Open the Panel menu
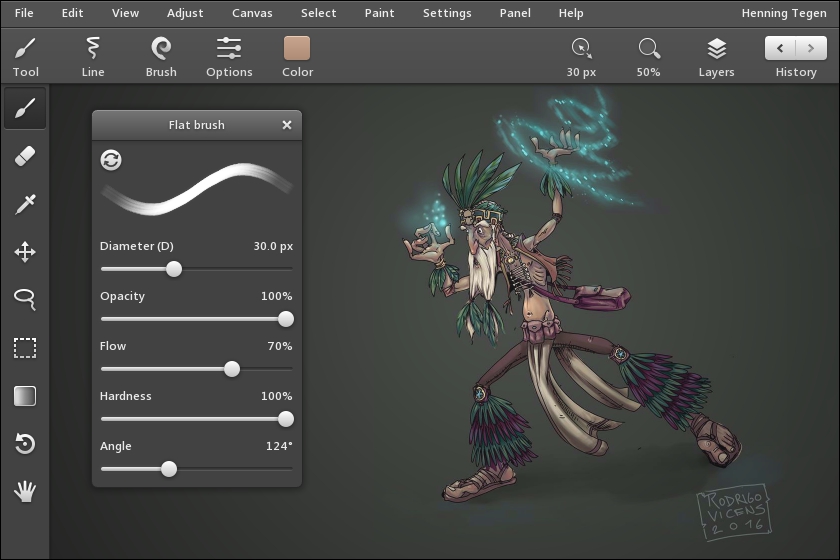 (515, 13)
